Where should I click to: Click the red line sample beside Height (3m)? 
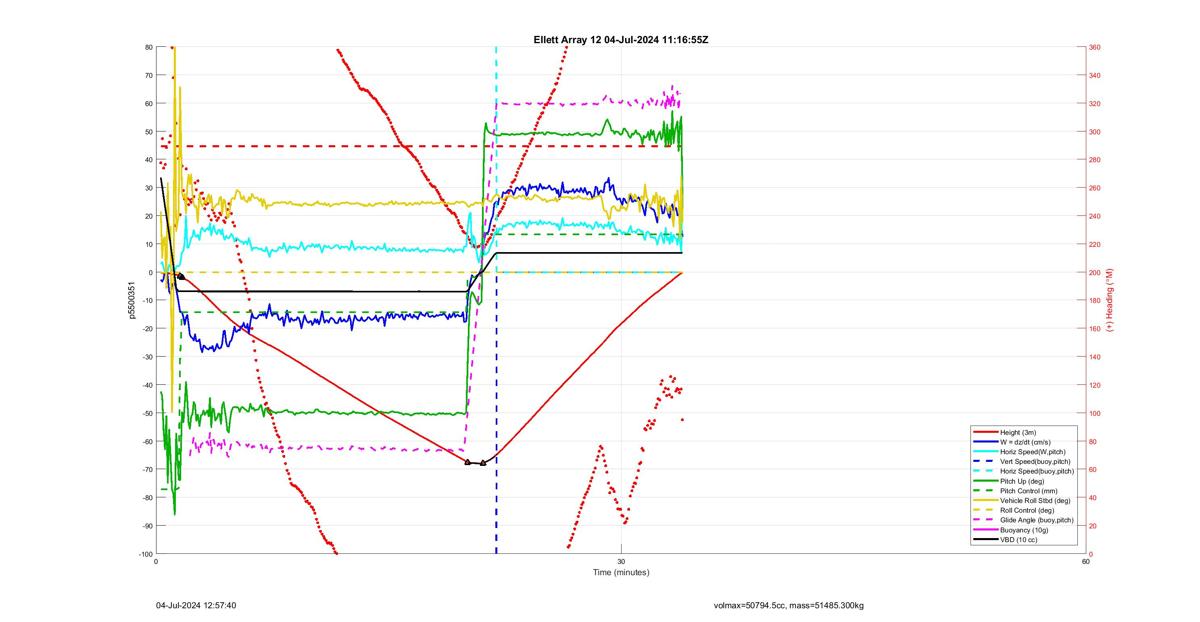tap(984, 432)
